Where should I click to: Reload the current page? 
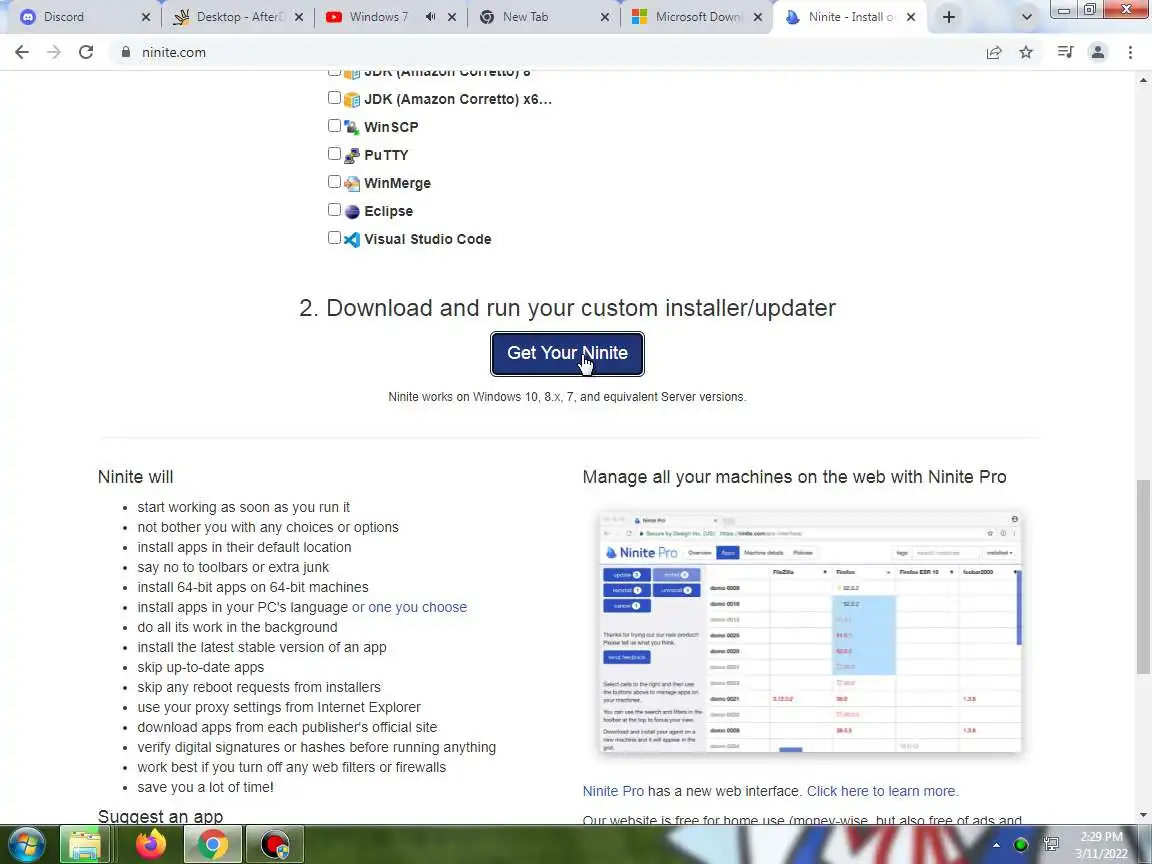coord(86,52)
